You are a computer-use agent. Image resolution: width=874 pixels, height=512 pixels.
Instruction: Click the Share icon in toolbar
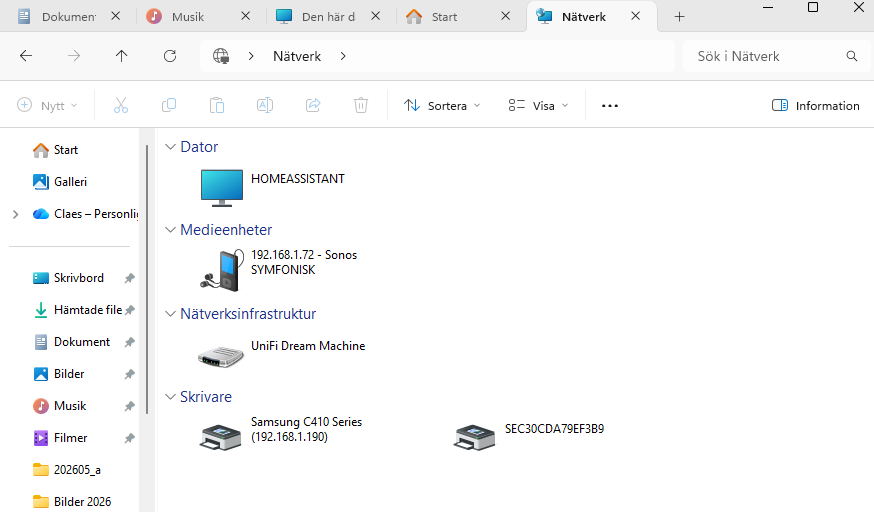pos(313,105)
